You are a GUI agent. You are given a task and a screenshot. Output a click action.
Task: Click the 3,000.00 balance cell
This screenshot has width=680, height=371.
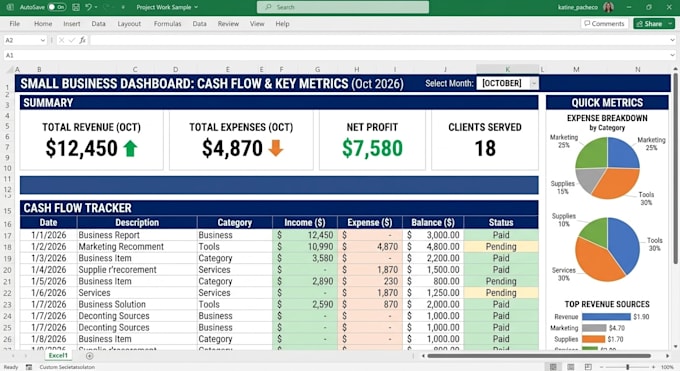click(x=433, y=235)
